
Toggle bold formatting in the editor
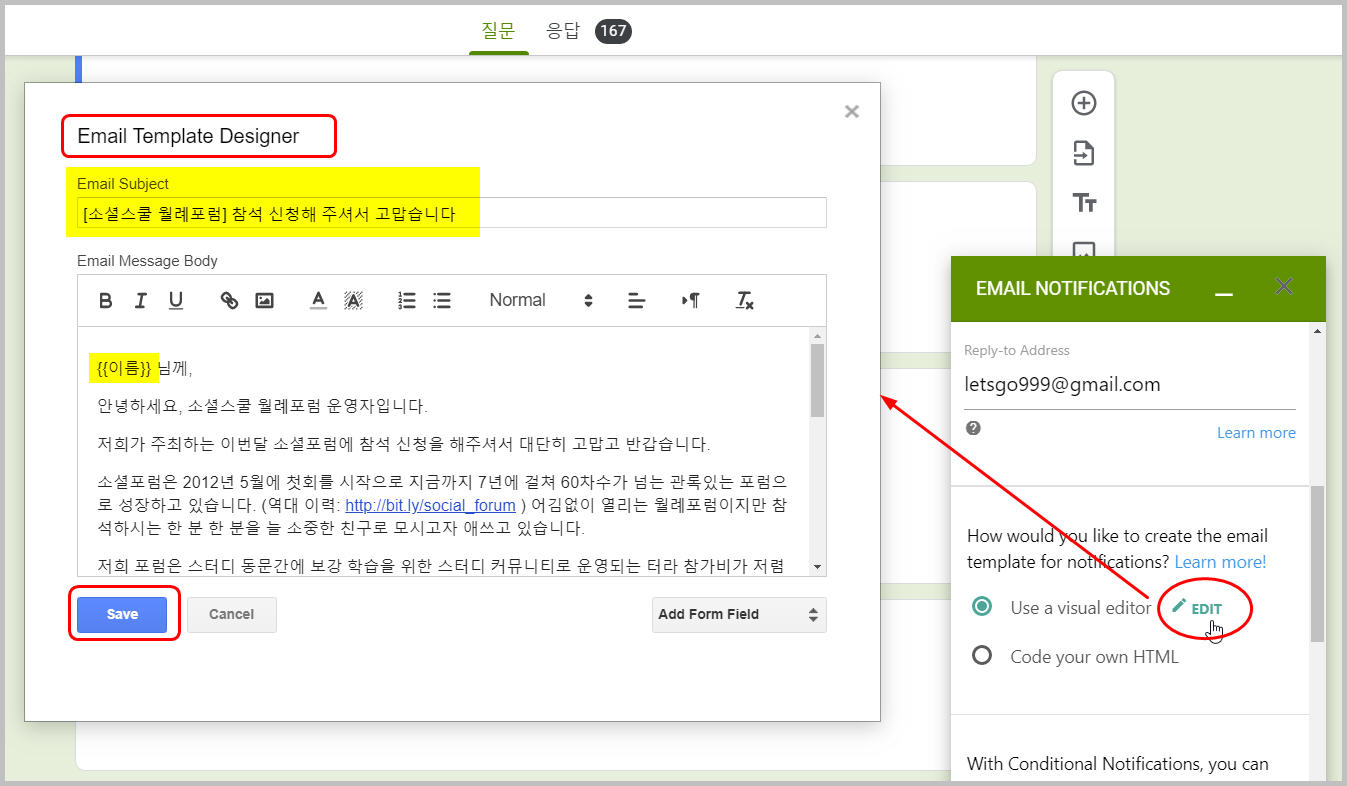pyautogui.click(x=105, y=300)
